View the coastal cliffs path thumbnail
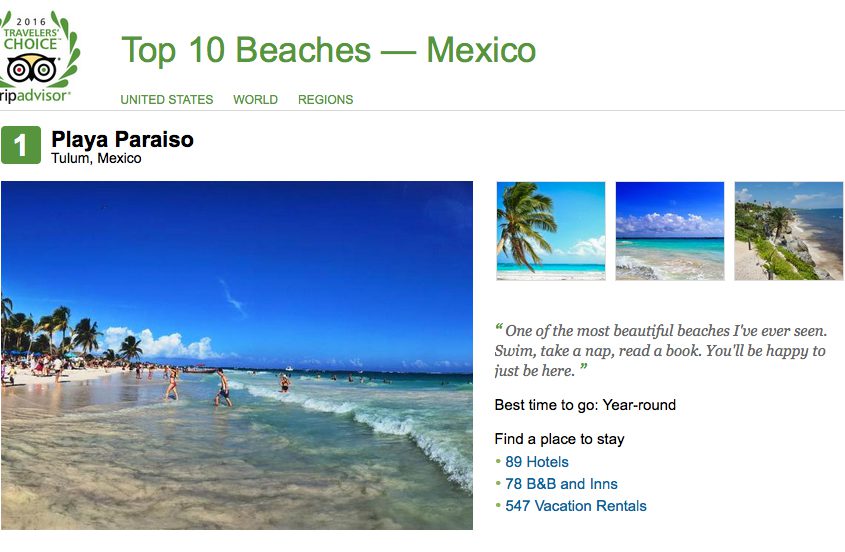This screenshot has width=845, height=552. (789, 231)
